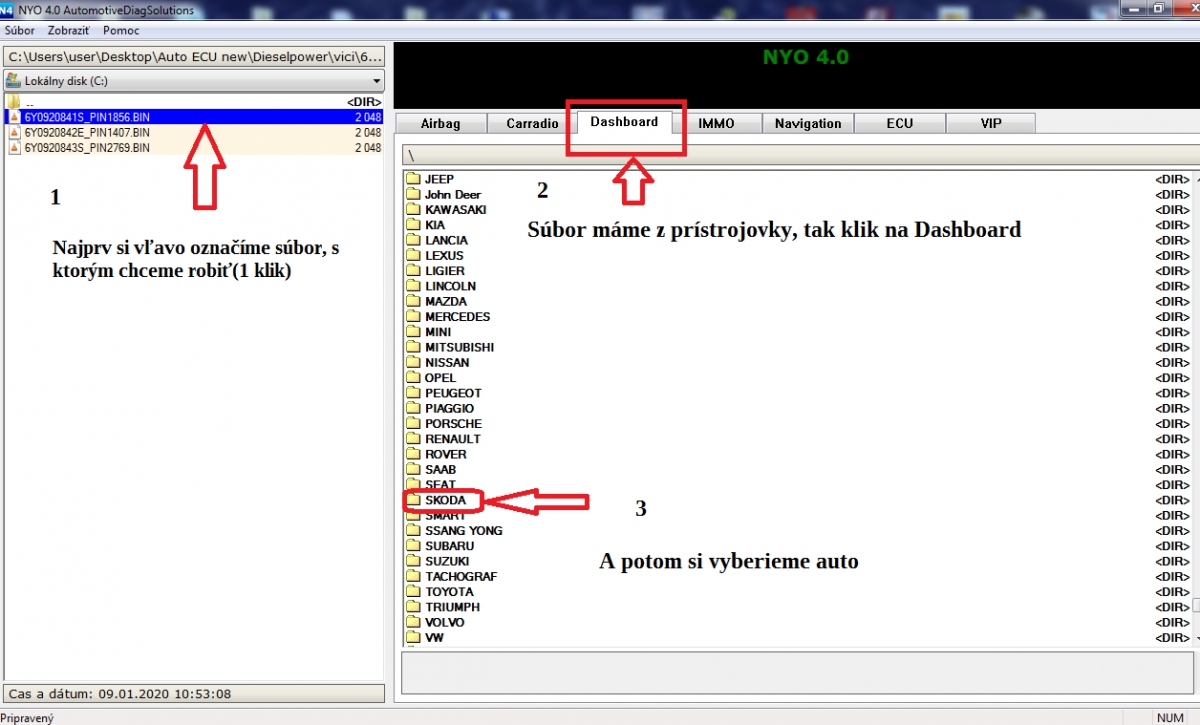Viewport: 1200px width, 725px height.
Task: Click the current folder path bar showing backslash
Action: [x=800, y=155]
